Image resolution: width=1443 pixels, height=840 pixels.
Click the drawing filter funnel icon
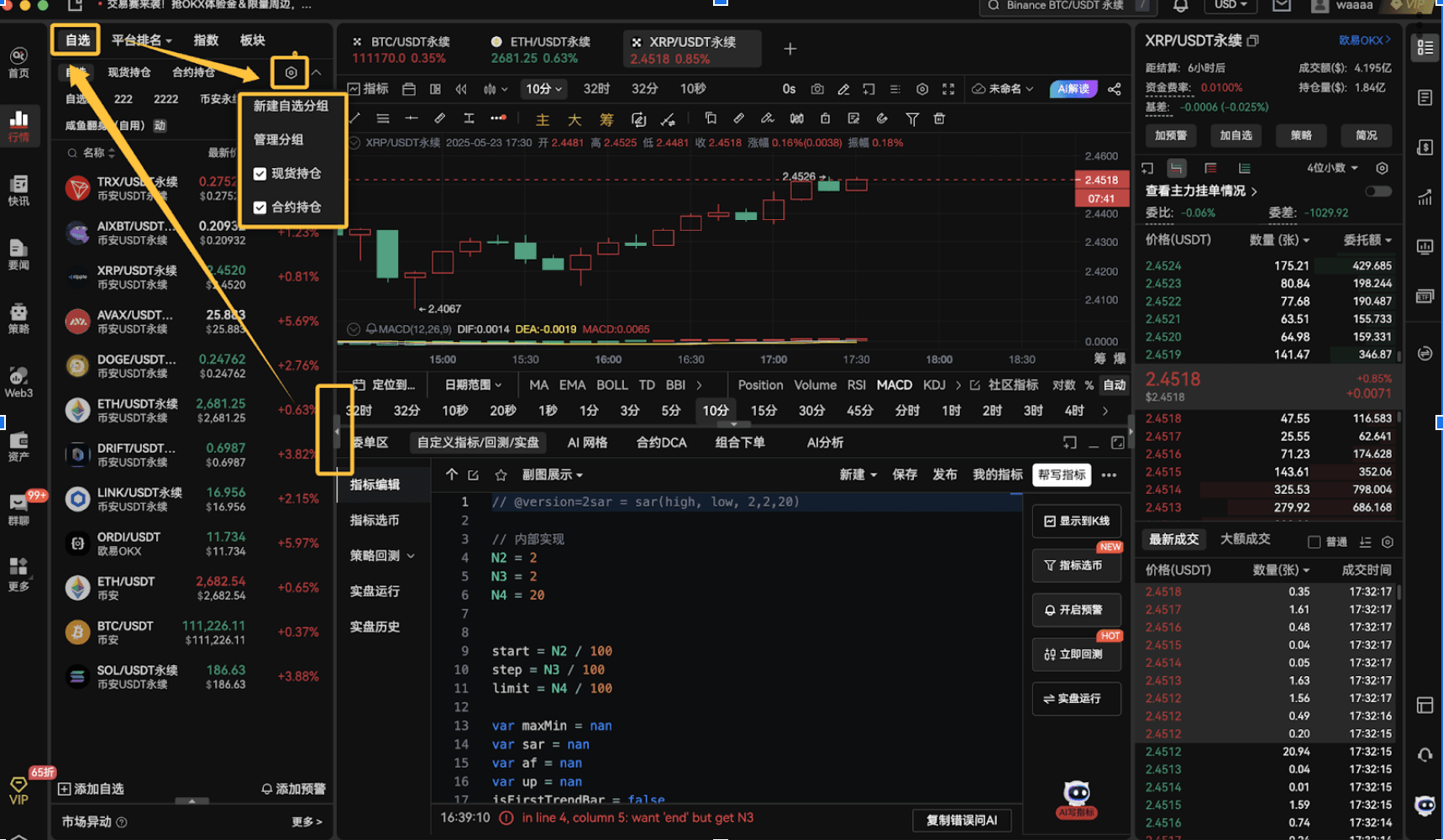912,118
